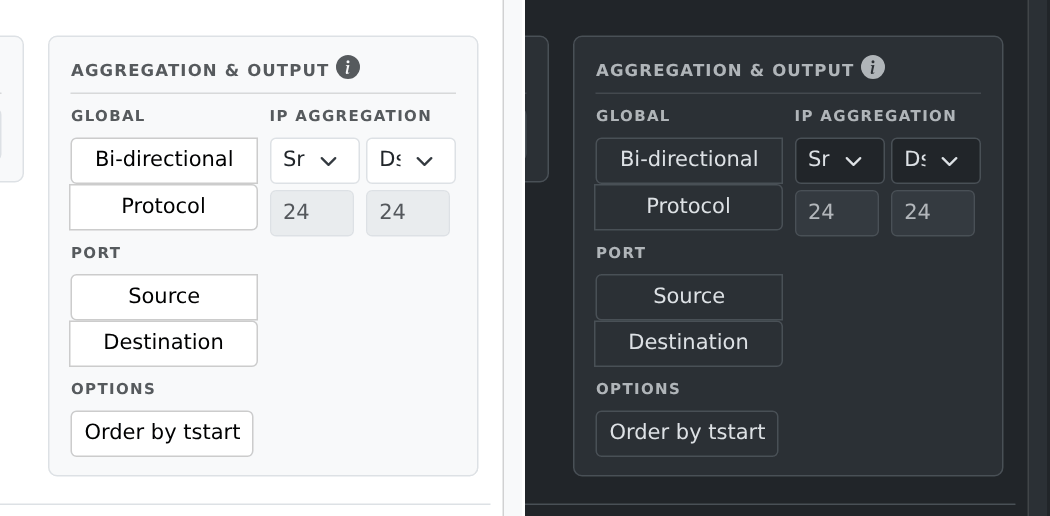1050x516 pixels.
Task: Toggle Bi-directional in light theme panel
Action: [x=164, y=161]
